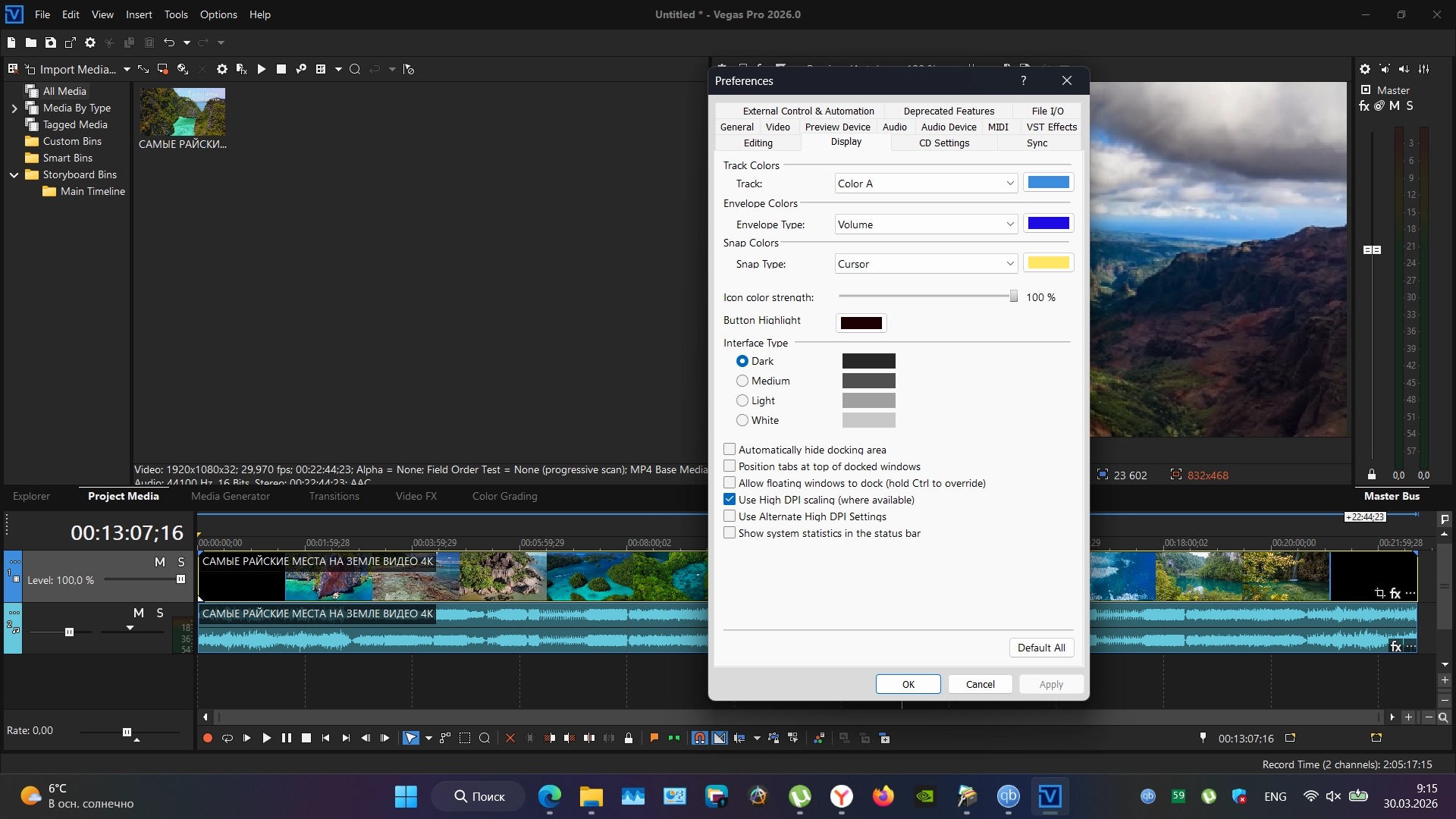Image resolution: width=1456 pixels, height=819 pixels.
Task: Click the Record button in transport bar
Action: (x=207, y=738)
